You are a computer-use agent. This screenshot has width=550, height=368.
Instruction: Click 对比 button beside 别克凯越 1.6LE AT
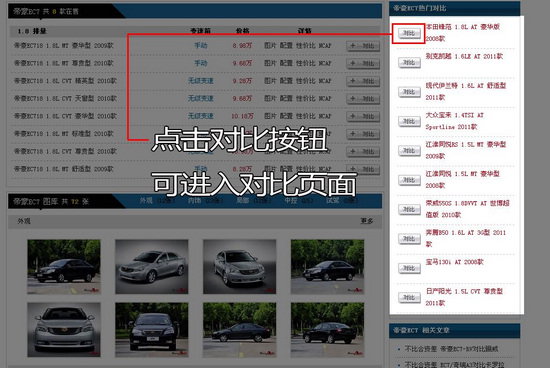tap(409, 63)
